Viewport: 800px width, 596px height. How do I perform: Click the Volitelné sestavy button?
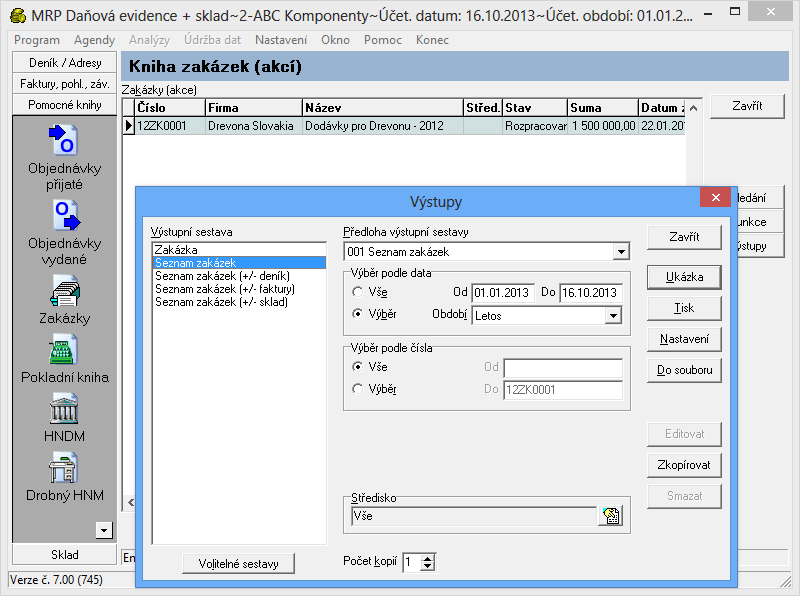point(239,563)
